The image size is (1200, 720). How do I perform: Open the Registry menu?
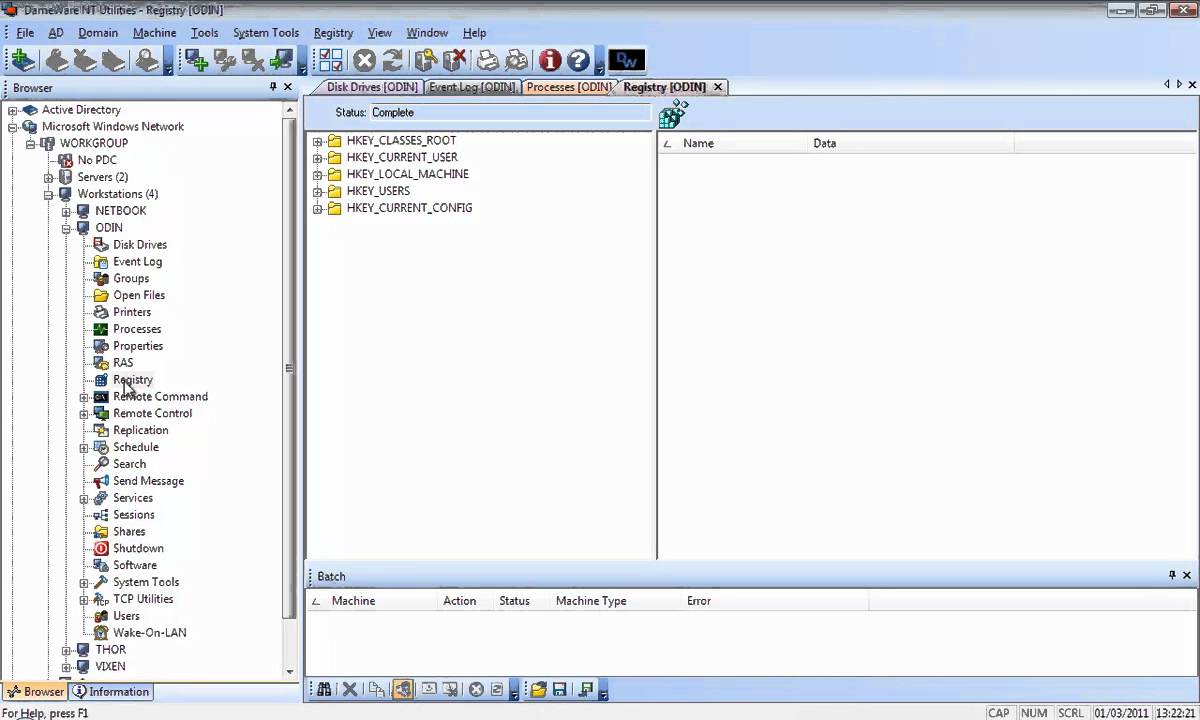click(333, 33)
